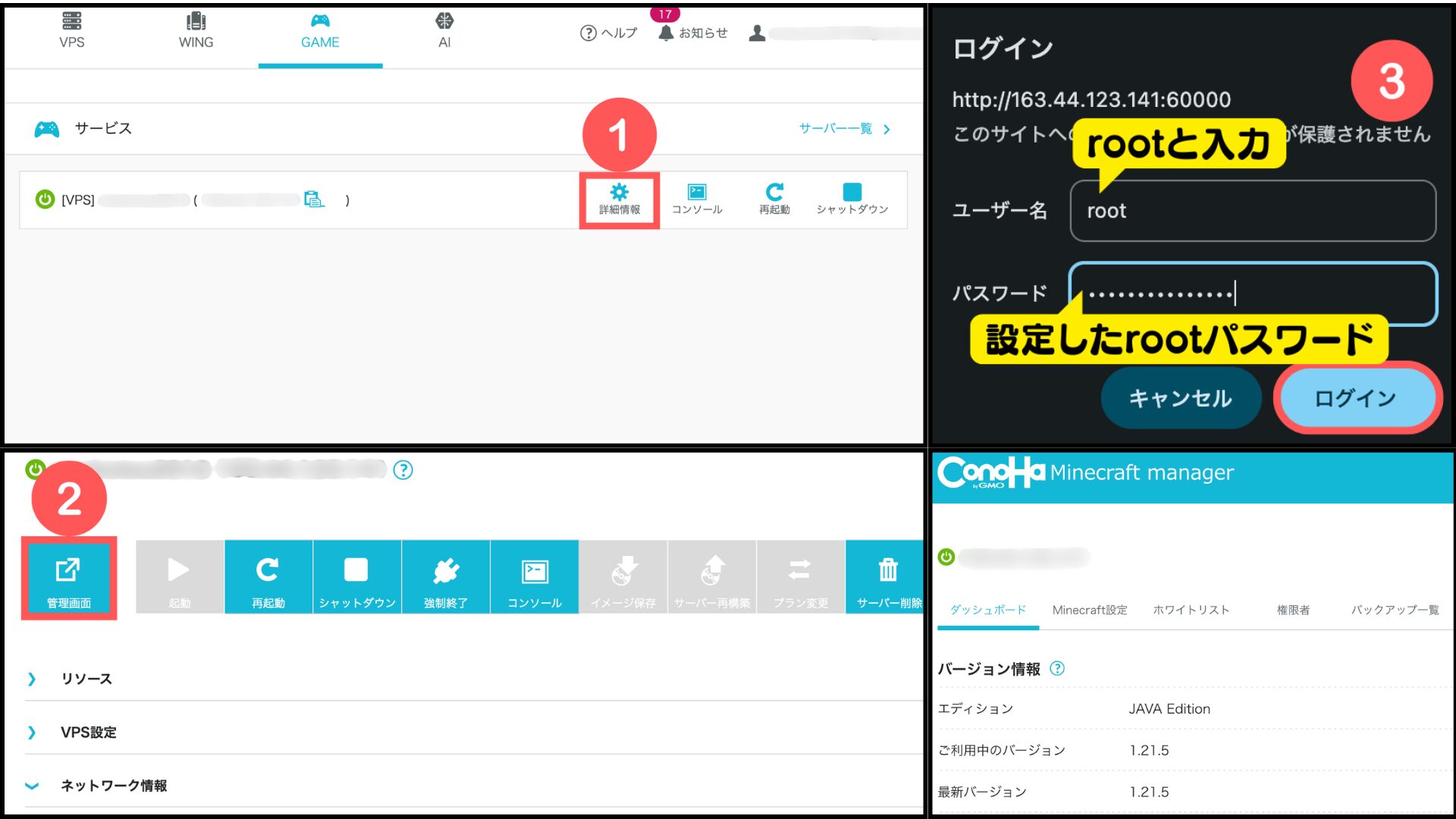
Task: Click the サービス gamepad icon
Action: coord(47,129)
